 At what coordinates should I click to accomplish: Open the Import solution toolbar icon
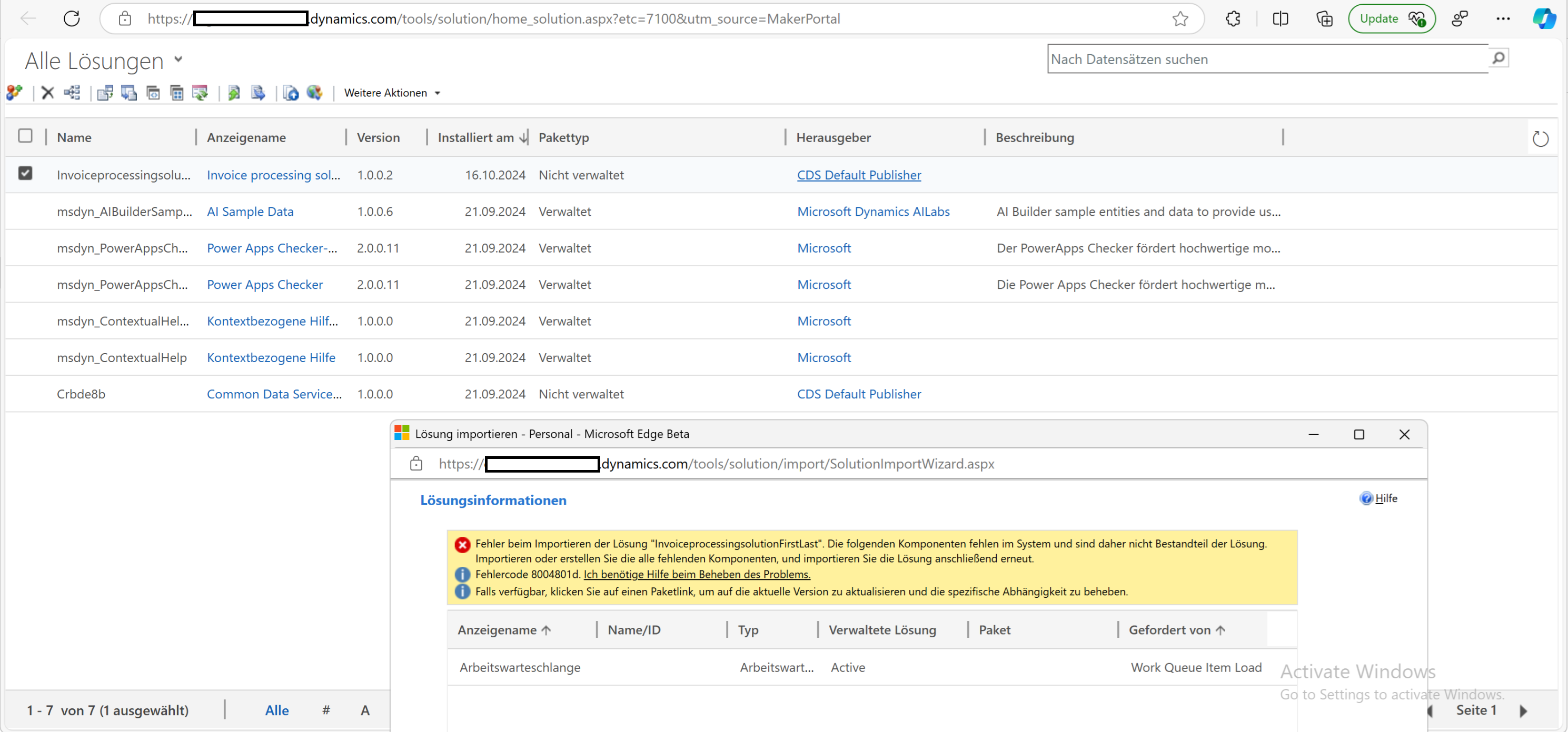(x=233, y=93)
